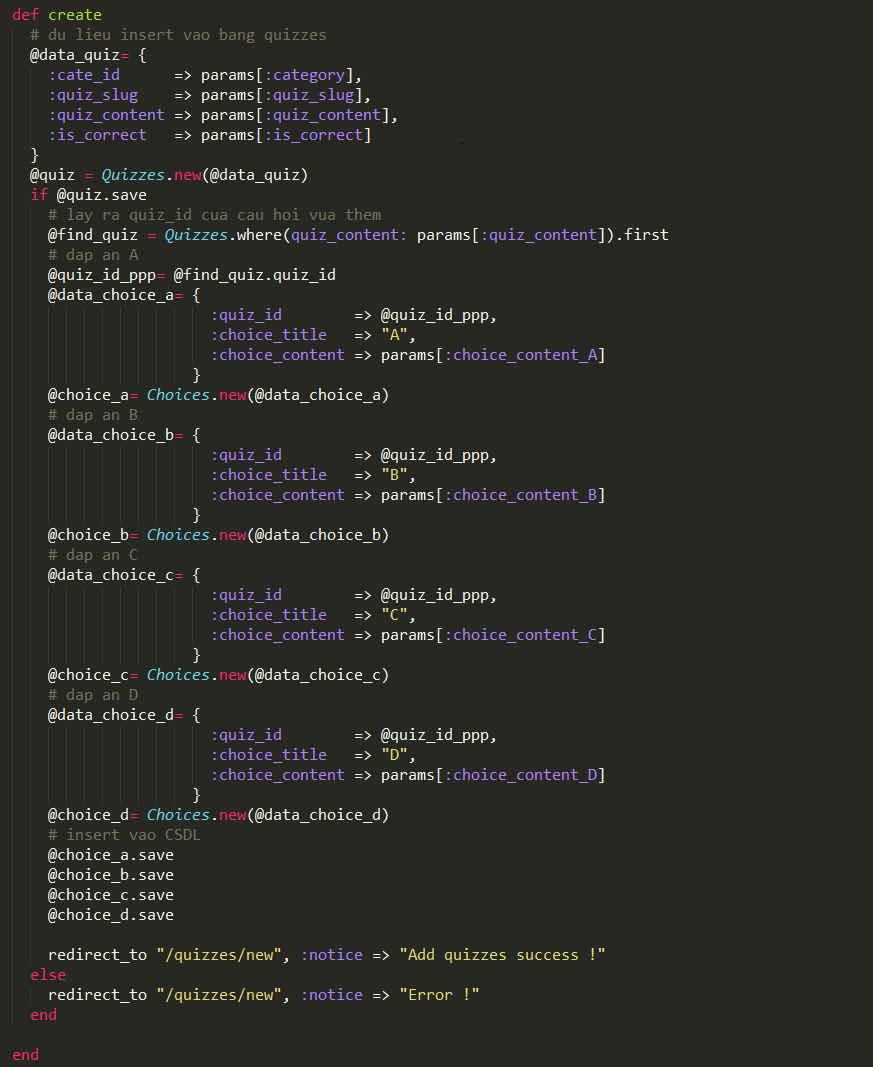Click the "Add quizzes success !" string
873x1067 pixels.
[x=502, y=955]
